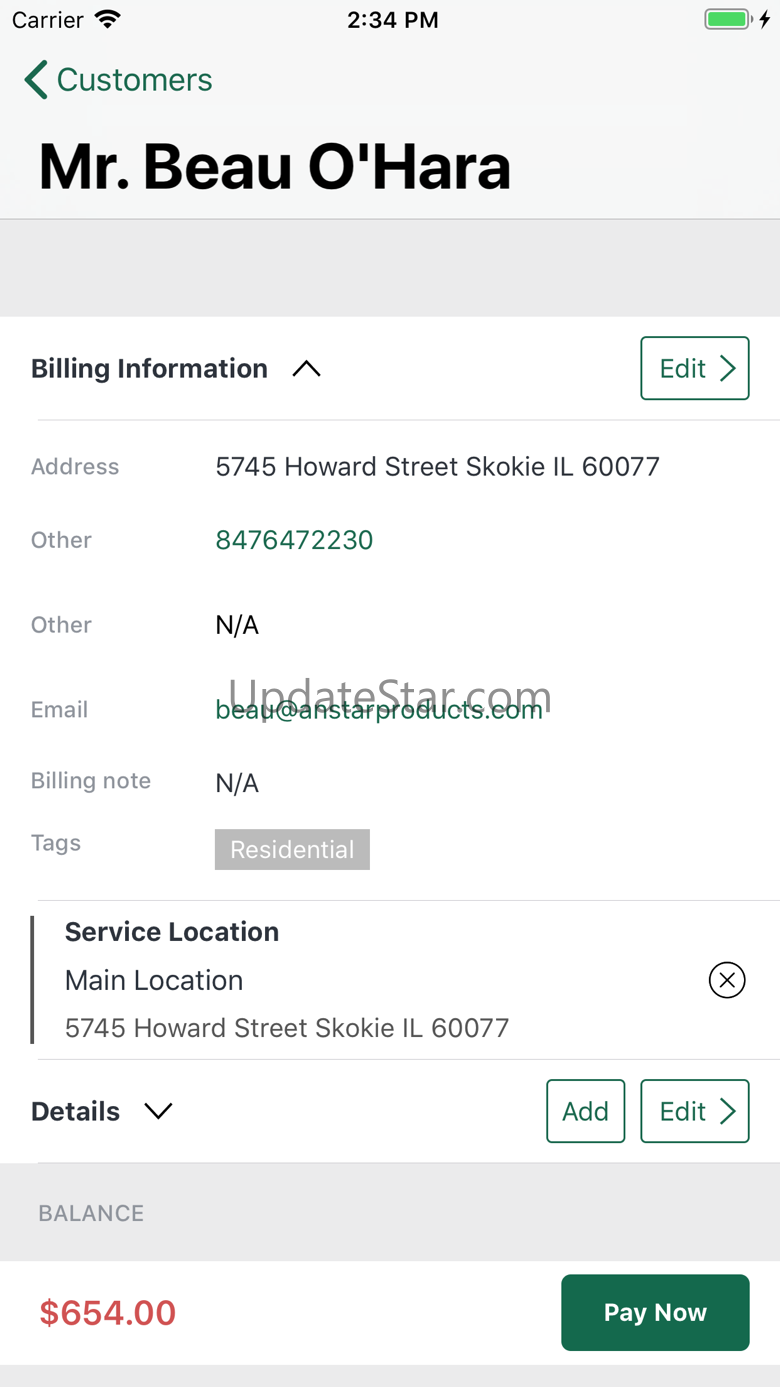Tap the billing address text
The height and width of the screenshot is (1387, 780).
click(437, 467)
